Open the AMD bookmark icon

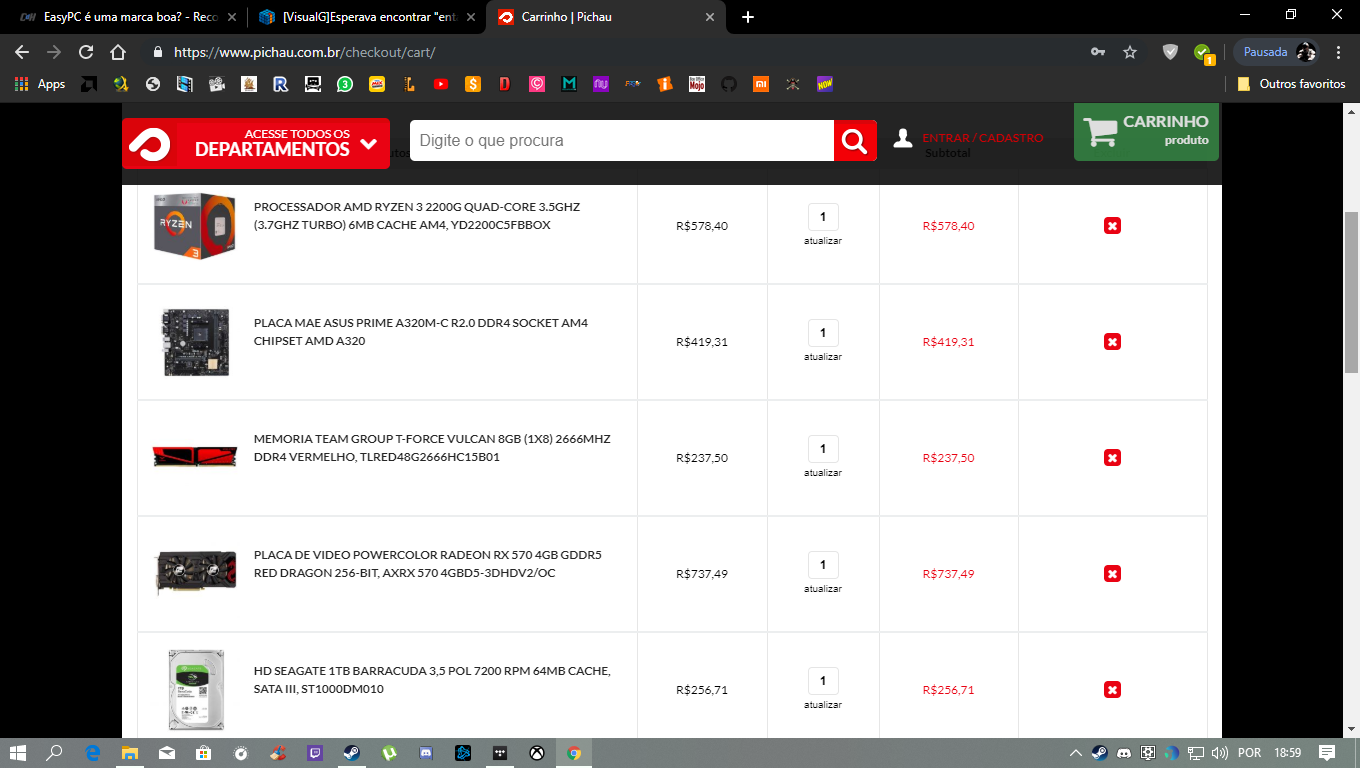pos(89,84)
